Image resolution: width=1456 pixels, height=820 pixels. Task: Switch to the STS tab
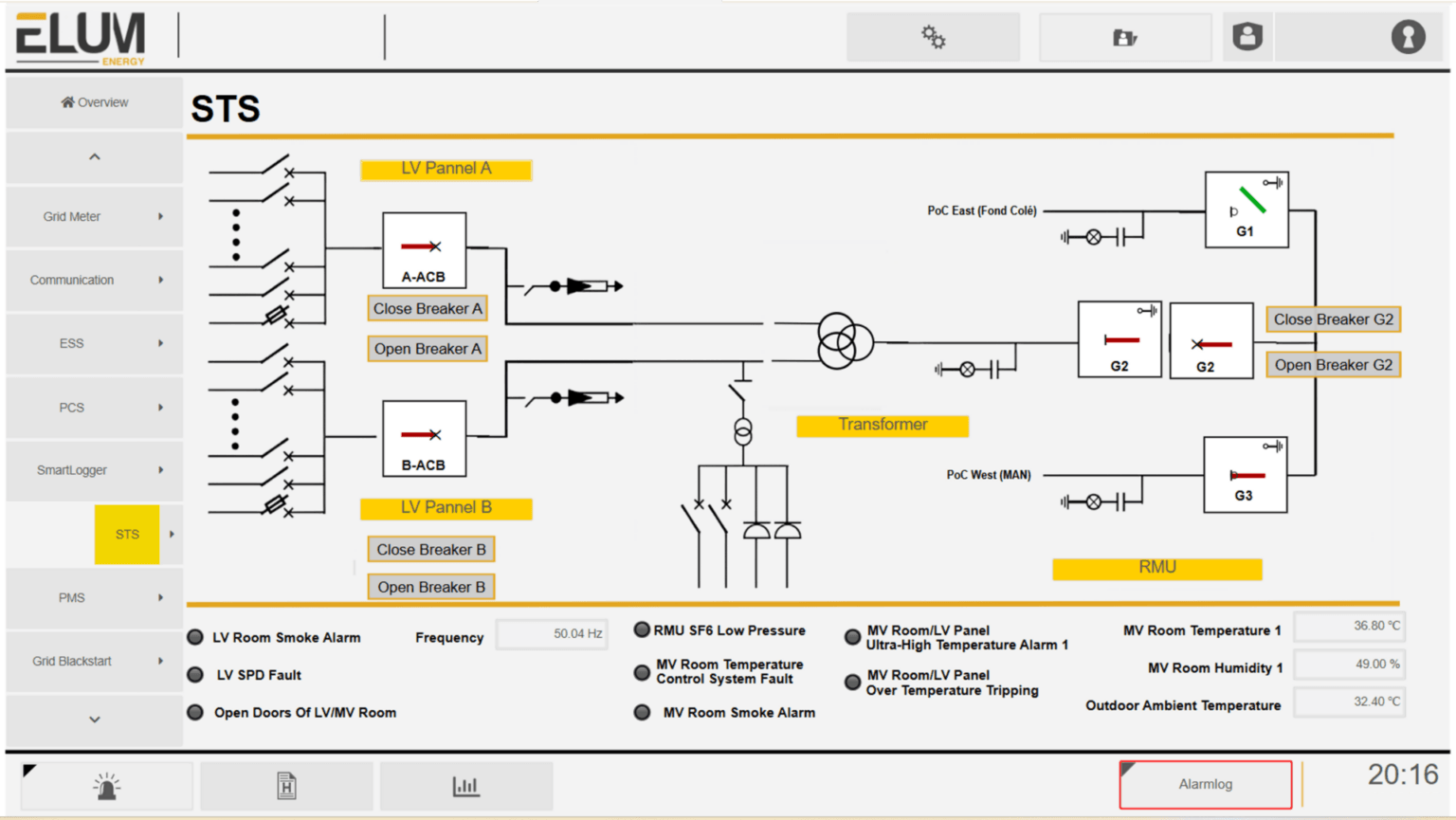pyautogui.click(x=126, y=534)
